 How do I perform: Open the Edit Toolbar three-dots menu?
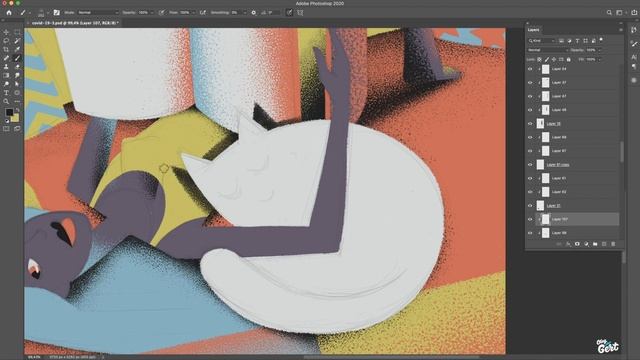[17, 101]
